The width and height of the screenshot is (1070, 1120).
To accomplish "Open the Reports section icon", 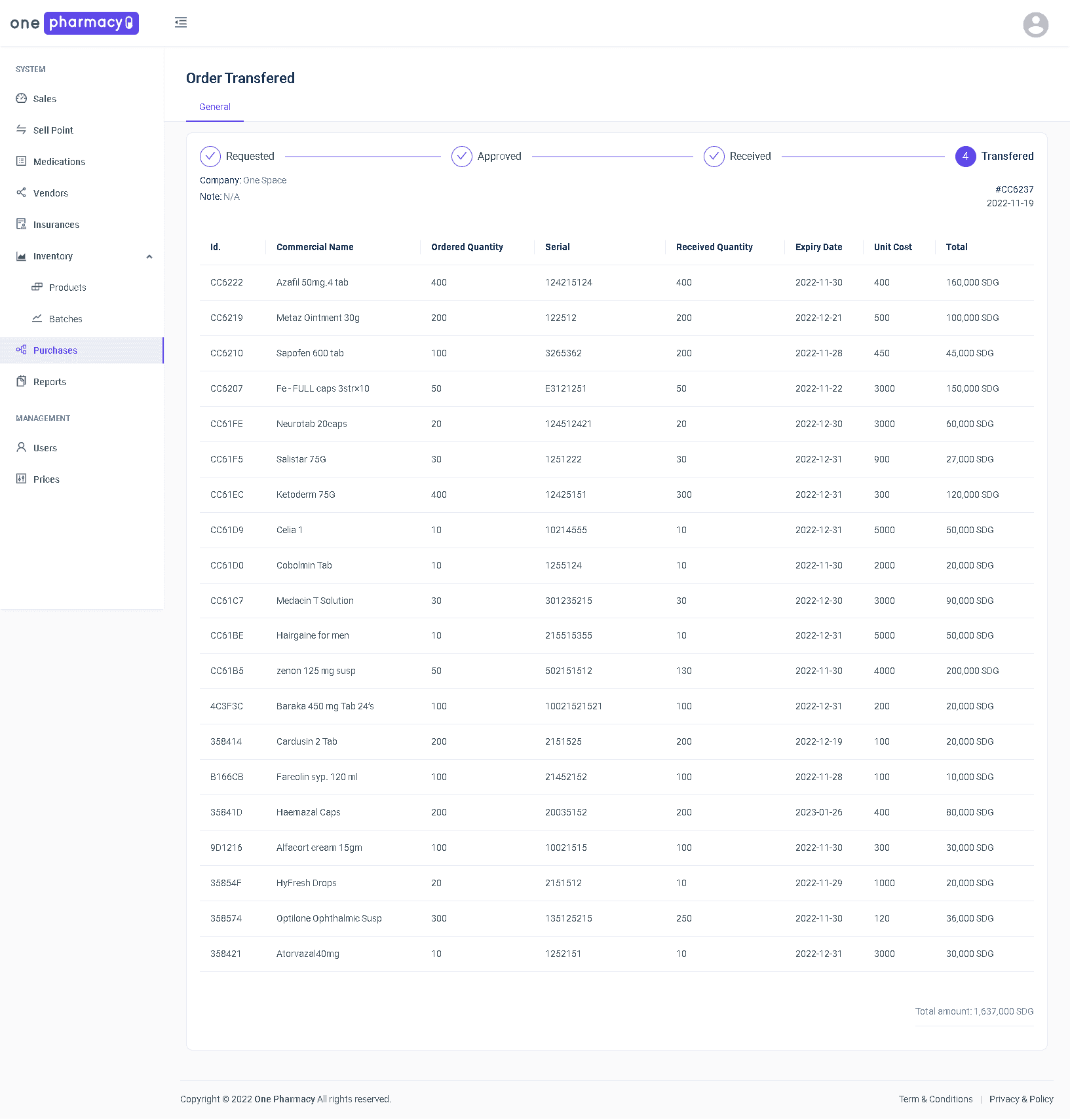I will pos(21,381).
